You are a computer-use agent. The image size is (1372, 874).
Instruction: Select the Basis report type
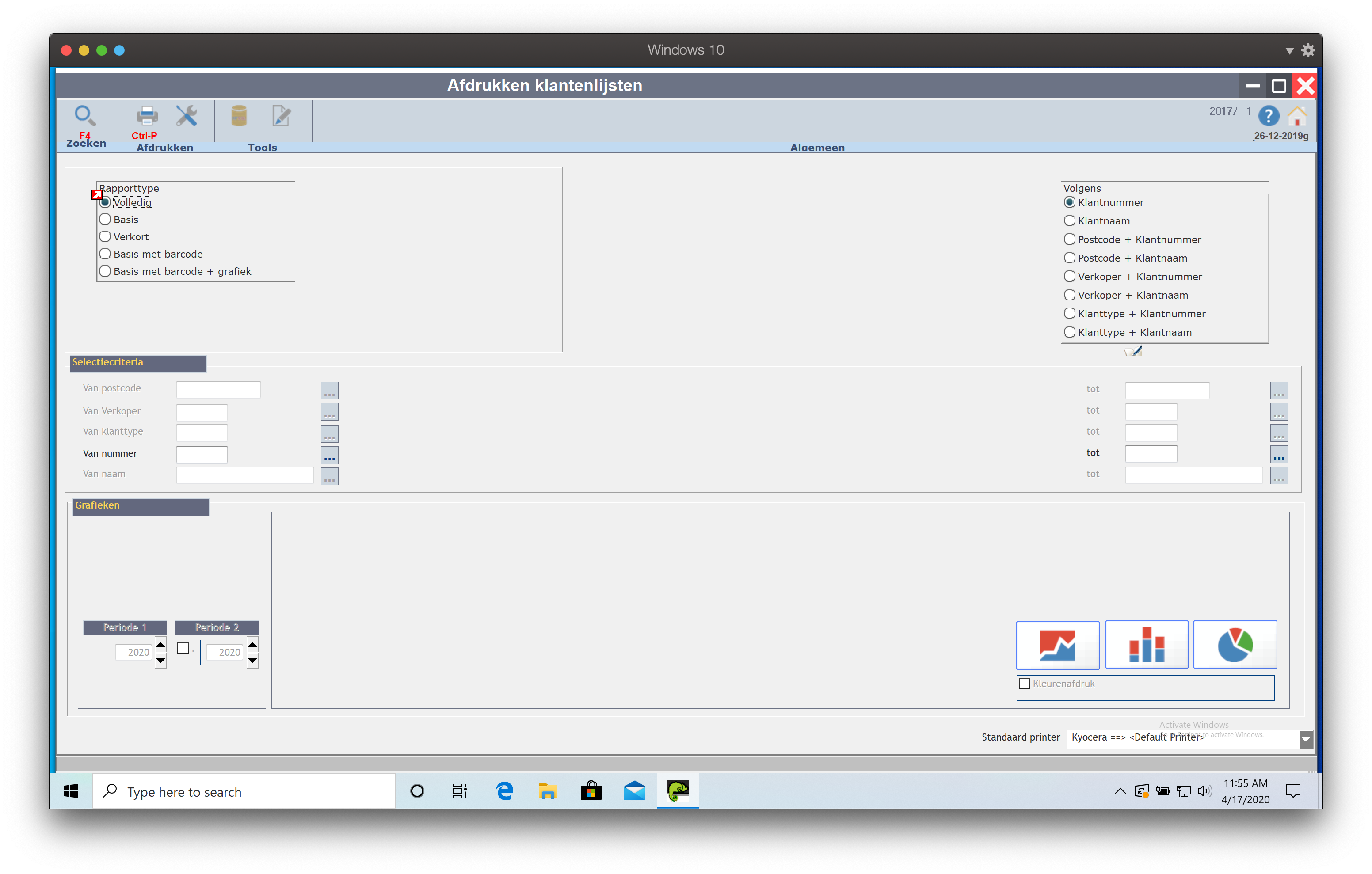point(105,219)
